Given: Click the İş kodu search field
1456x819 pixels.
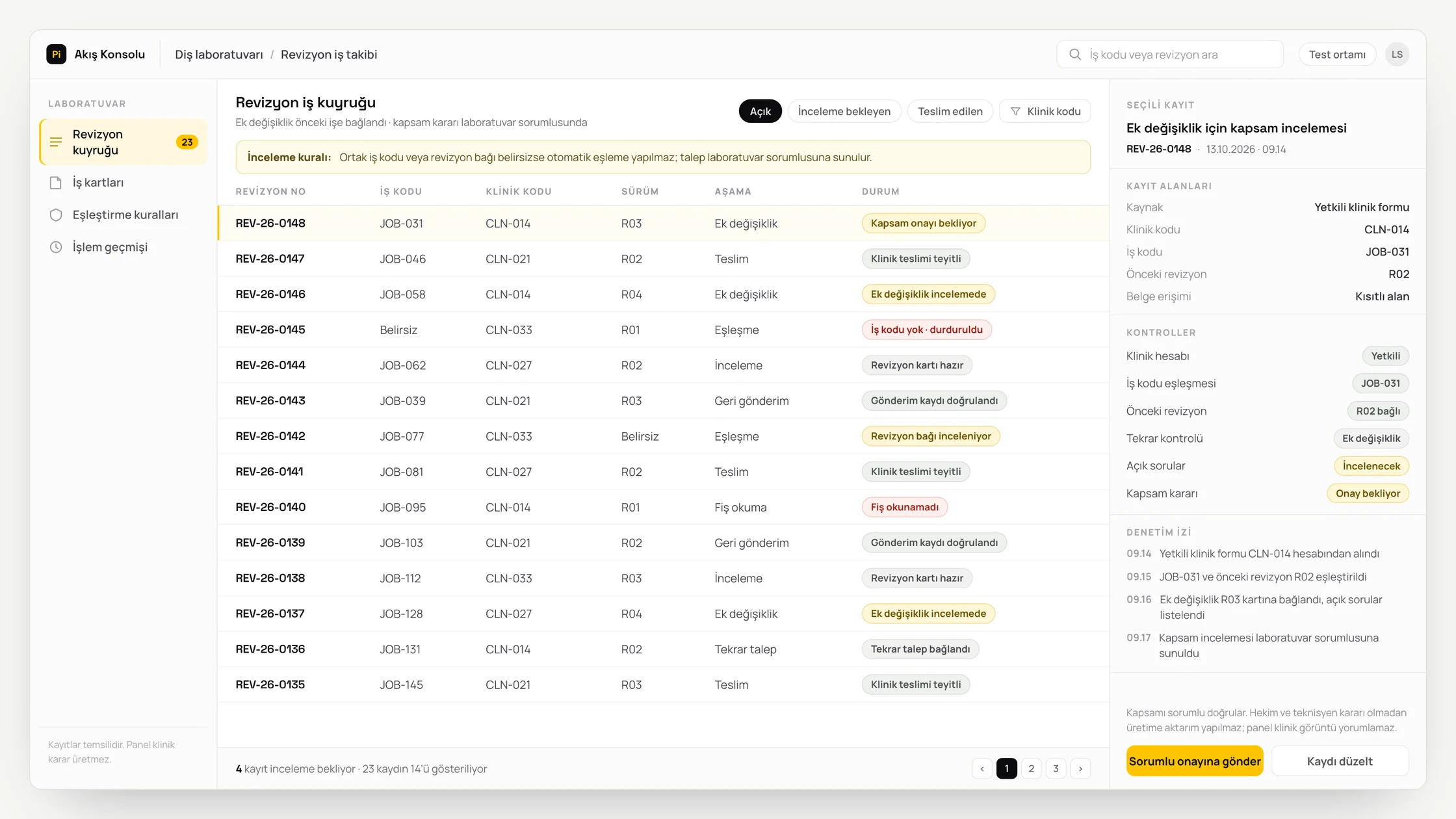Looking at the screenshot, I should pyautogui.click(x=1170, y=55).
